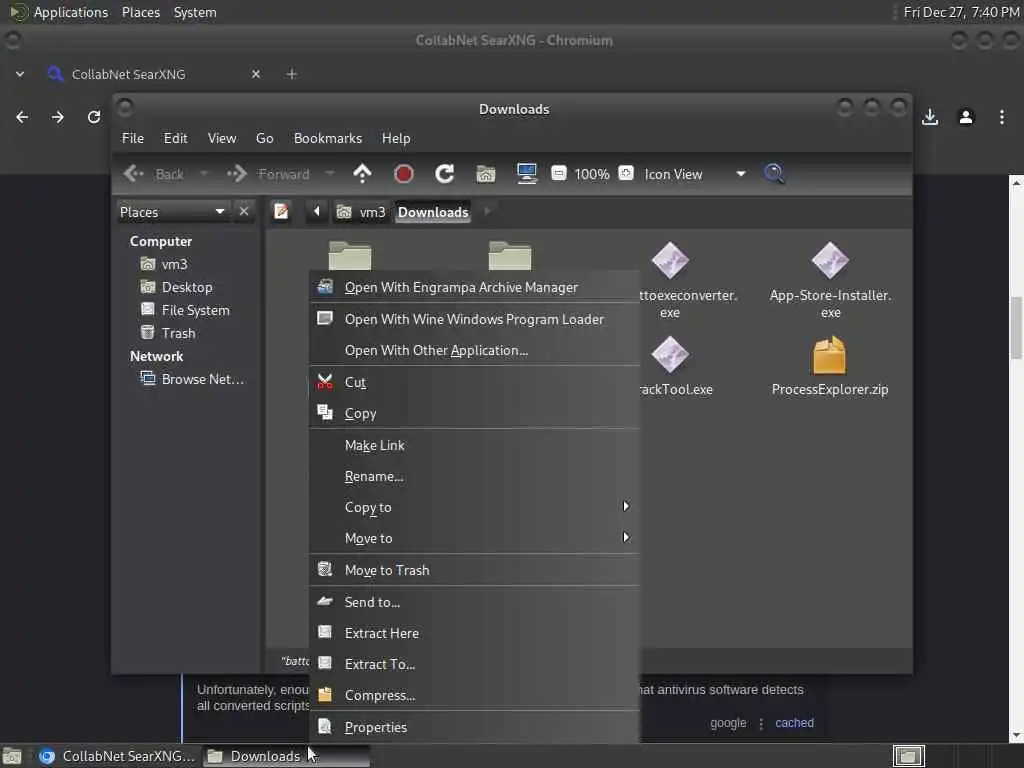Zoom out with the minus icon
Image resolution: width=1024 pixels, height=768 pixels.
pyautogui.click(x=558, y=173)
